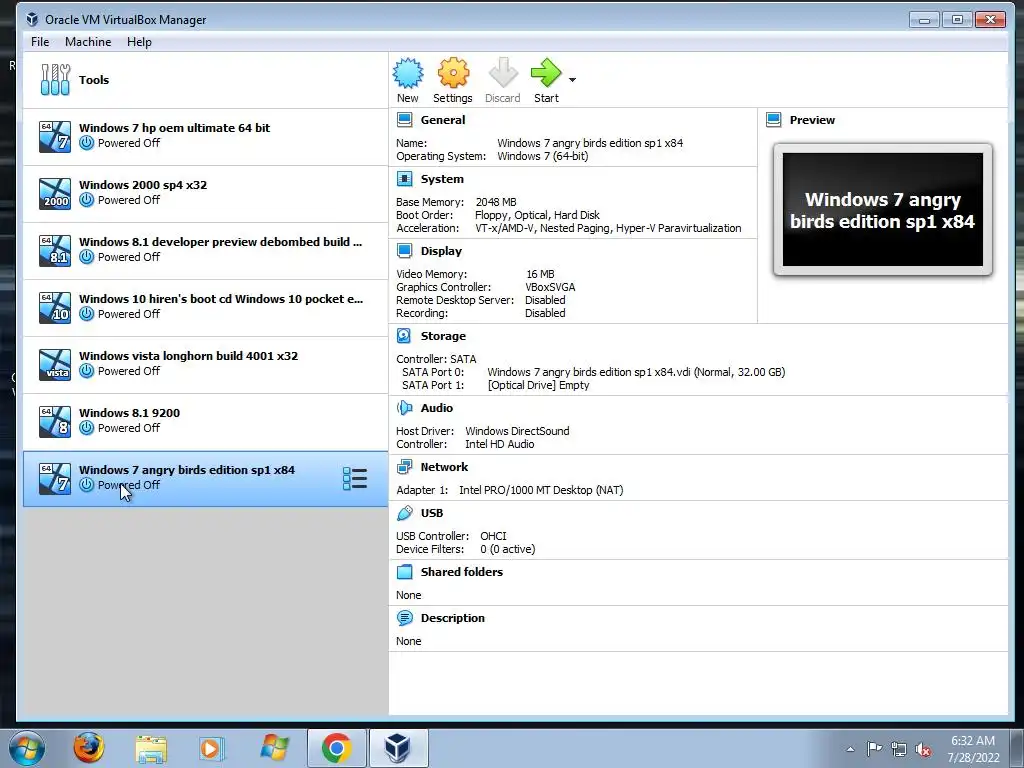Start the selected VM with green arrow
Image resolution: width=1024 pixels, height=768 pixels.
click(x=546, y=73)
